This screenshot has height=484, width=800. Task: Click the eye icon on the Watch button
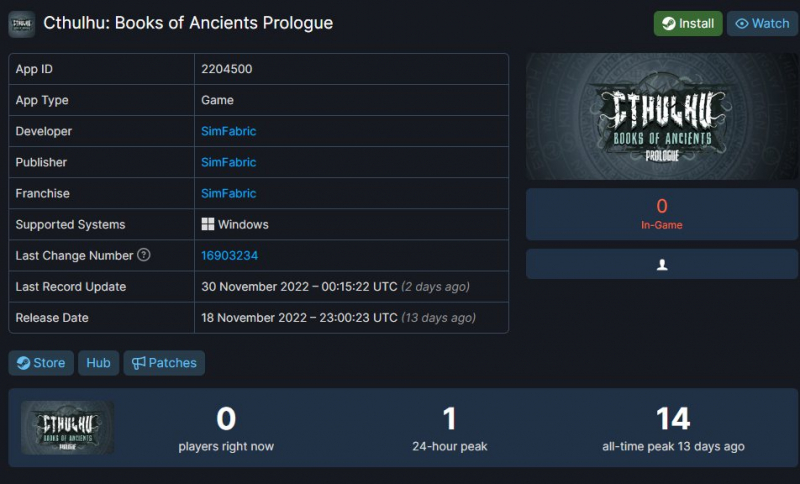(741, 24)
